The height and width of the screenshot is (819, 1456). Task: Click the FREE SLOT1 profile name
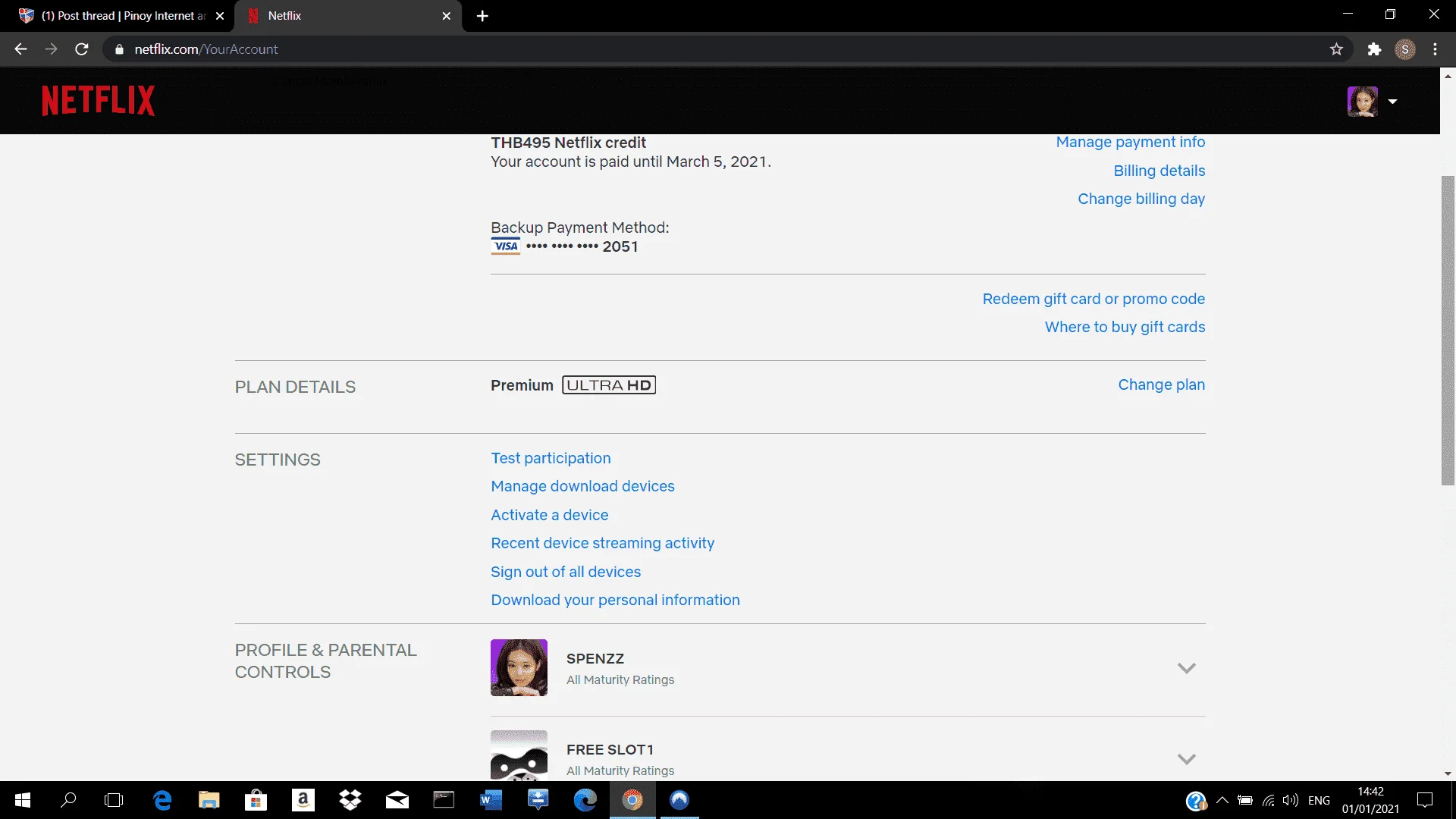609,749
